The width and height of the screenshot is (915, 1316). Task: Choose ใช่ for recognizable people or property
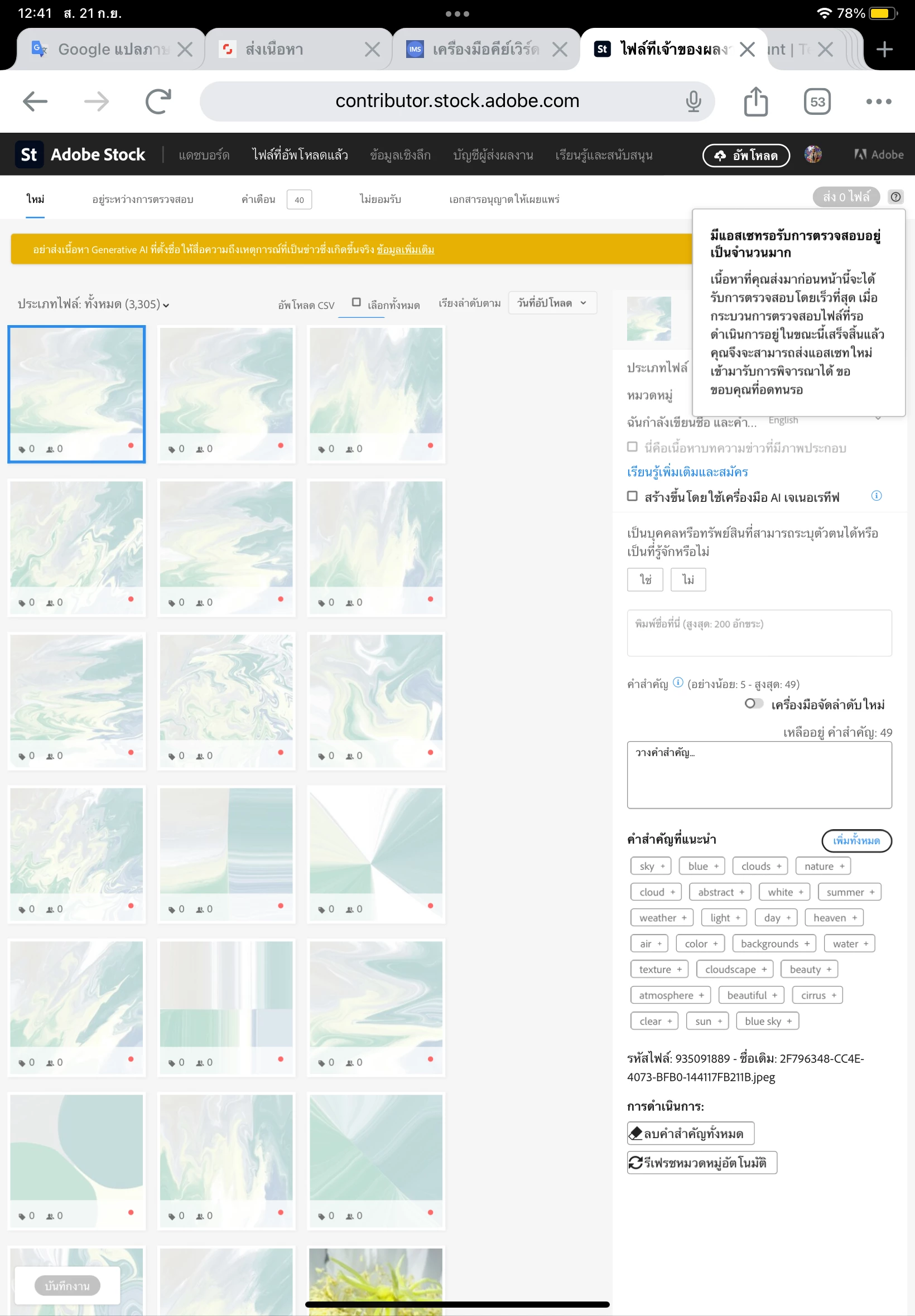click(645, 579)
